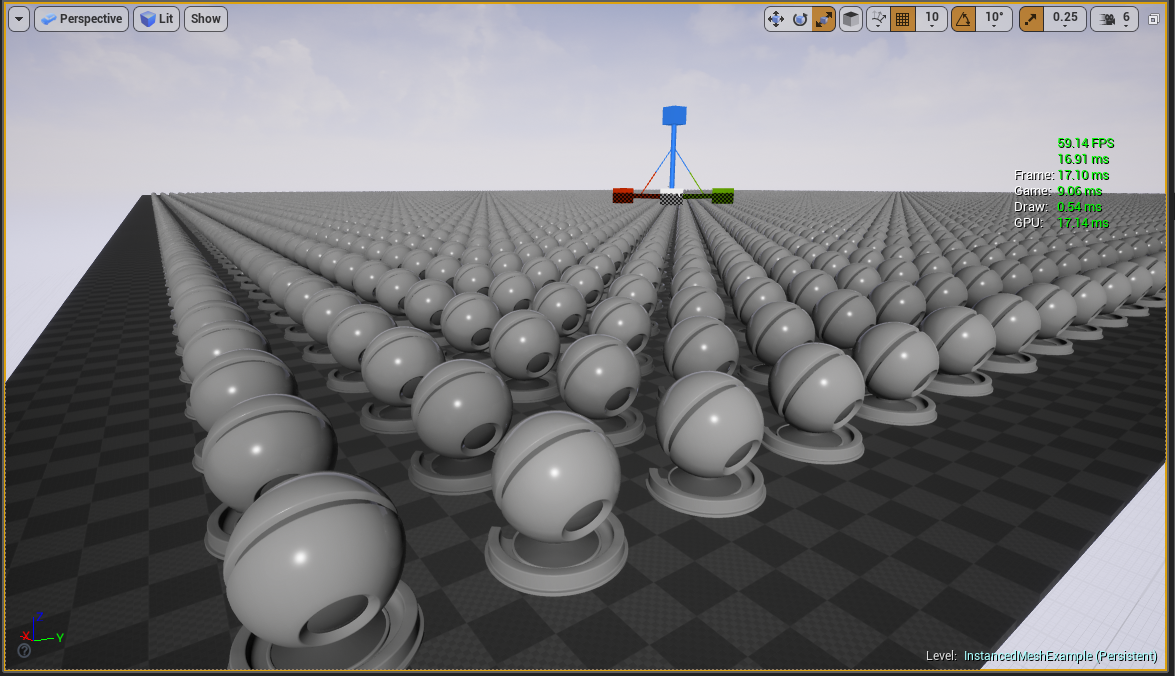The image size is (1175, 676).
Task: Click the red X-axis scale gizmo handle
Action: pyautogui.click(x=623, y=196)
